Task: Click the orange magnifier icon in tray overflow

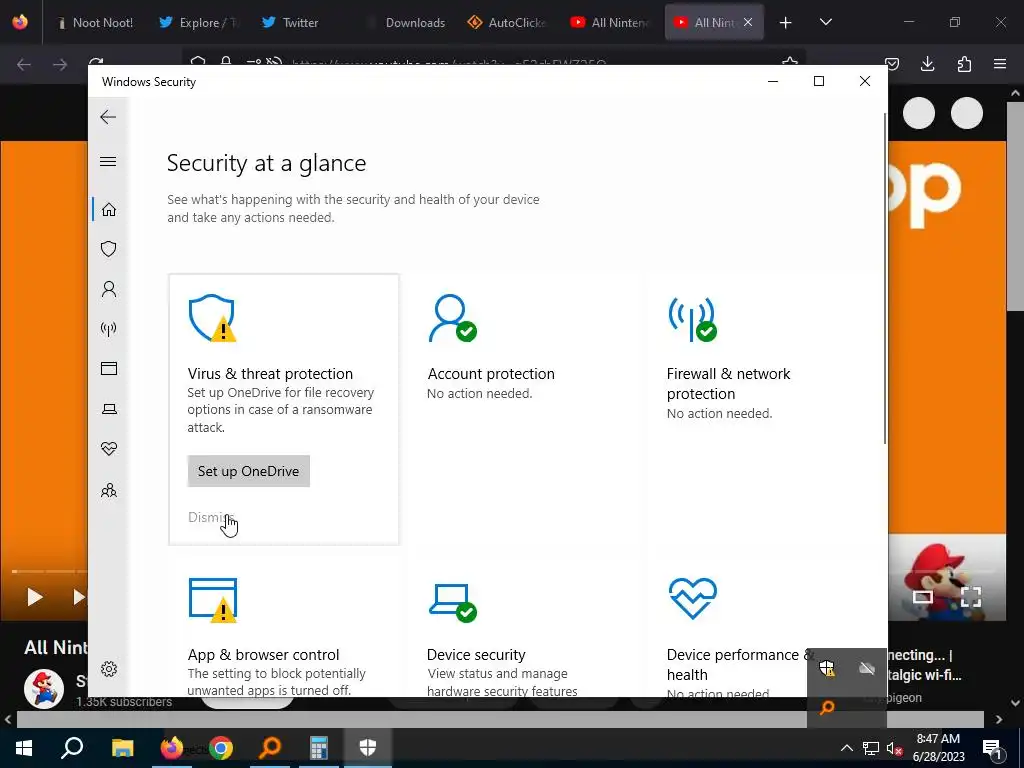Action: [x=827, y=707]
